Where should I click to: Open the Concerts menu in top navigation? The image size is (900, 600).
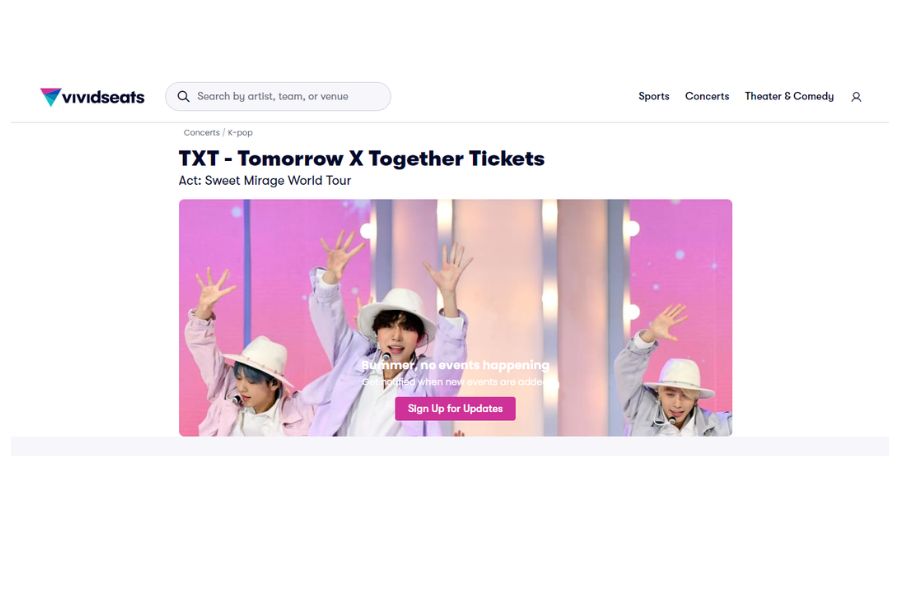pos(707,96)
